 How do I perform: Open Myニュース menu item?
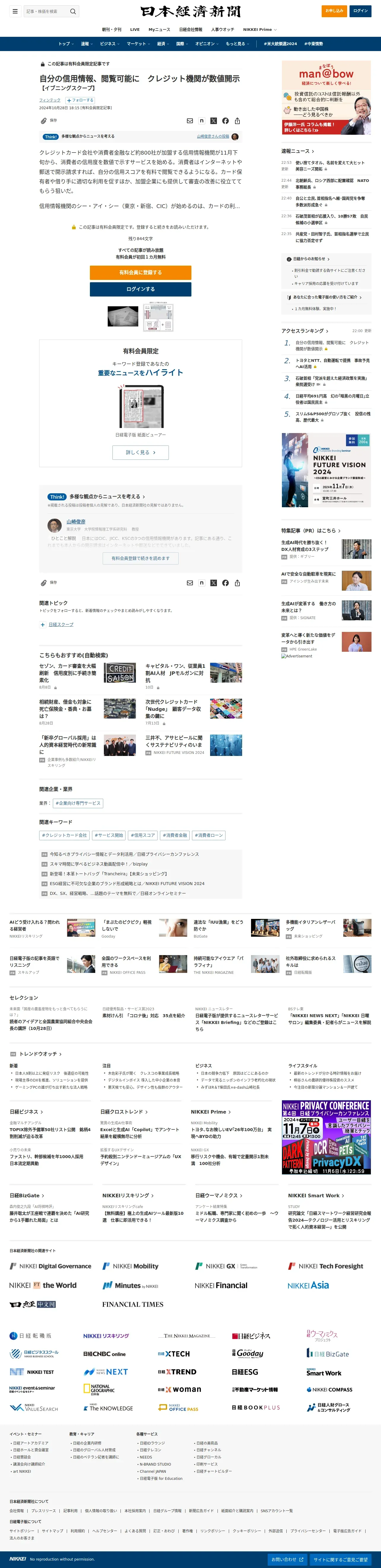point(159,29)
